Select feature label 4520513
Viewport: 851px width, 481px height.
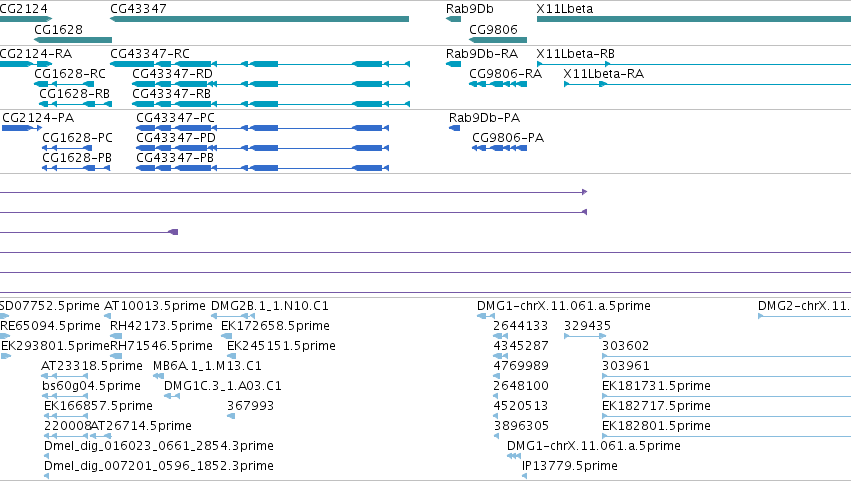click(x=521, y=406)
